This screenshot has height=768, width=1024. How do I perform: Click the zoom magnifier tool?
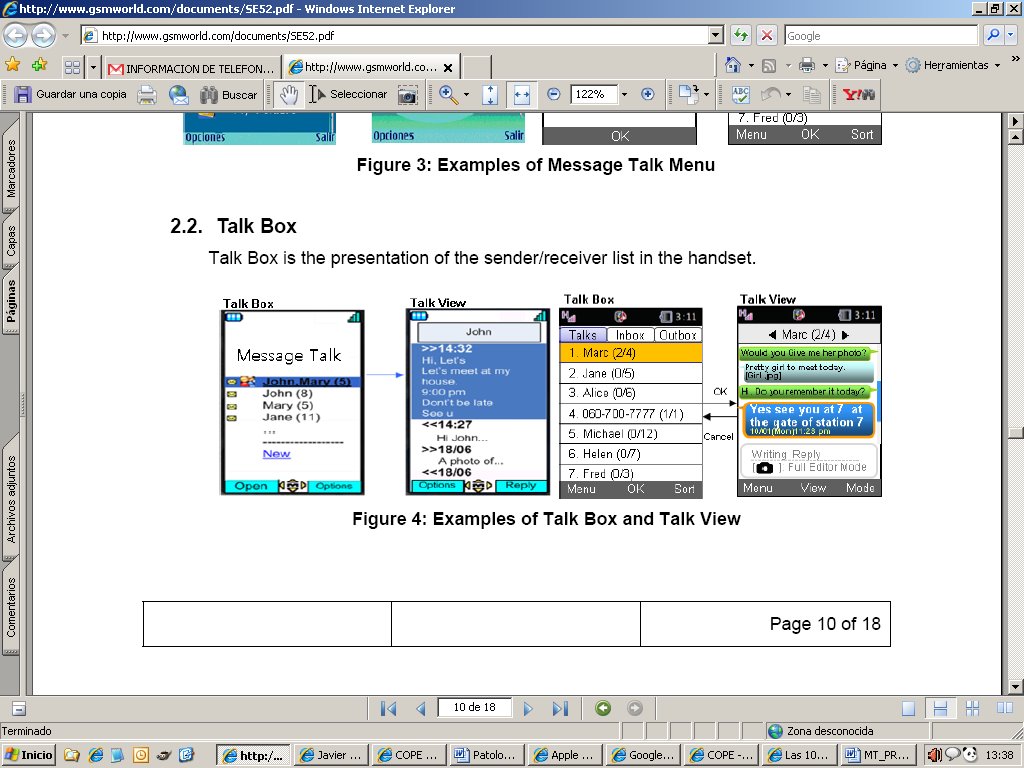tap(448, 95)
